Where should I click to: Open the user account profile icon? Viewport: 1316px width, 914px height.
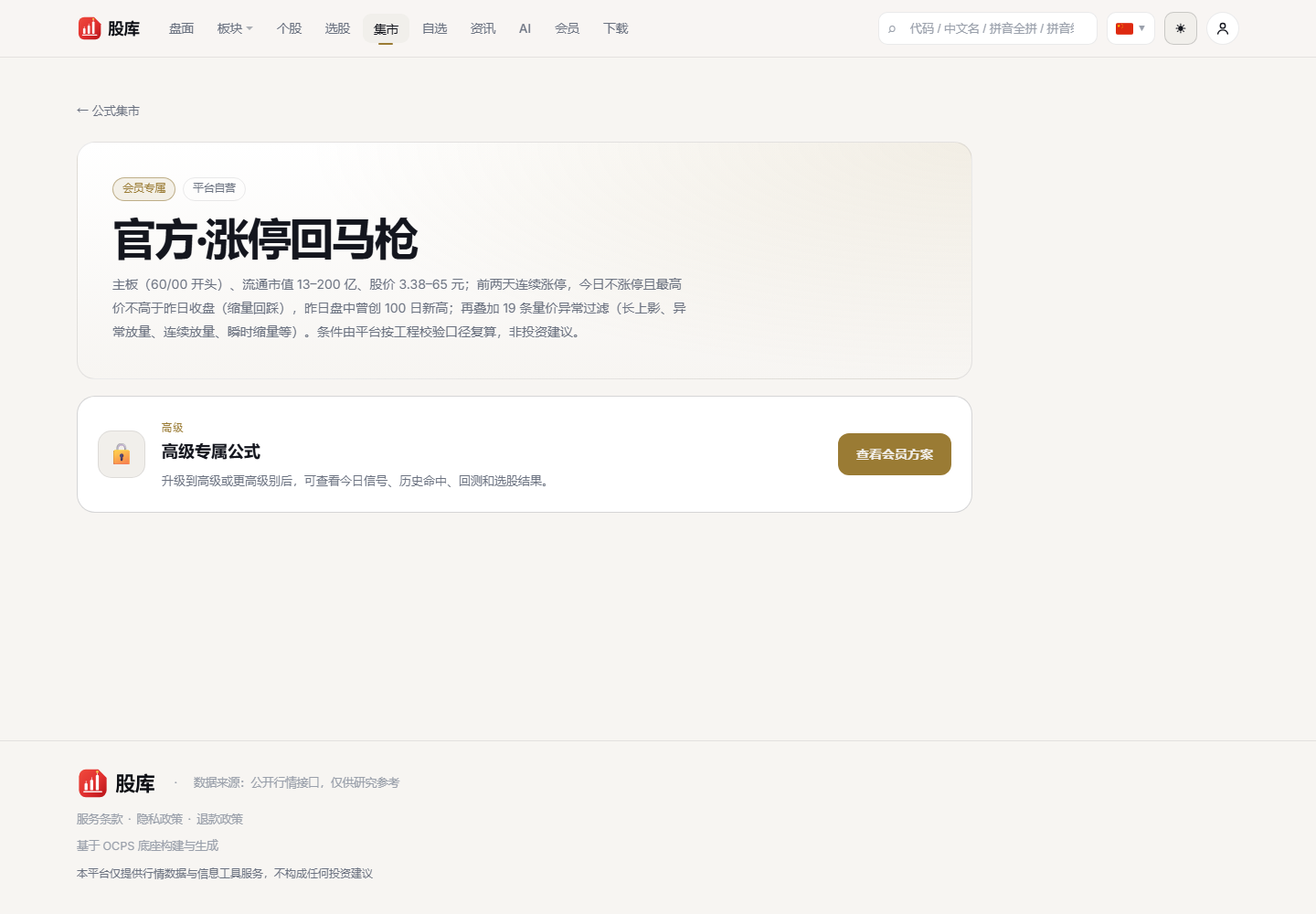pyautogui.click(x=1223, y=28)
